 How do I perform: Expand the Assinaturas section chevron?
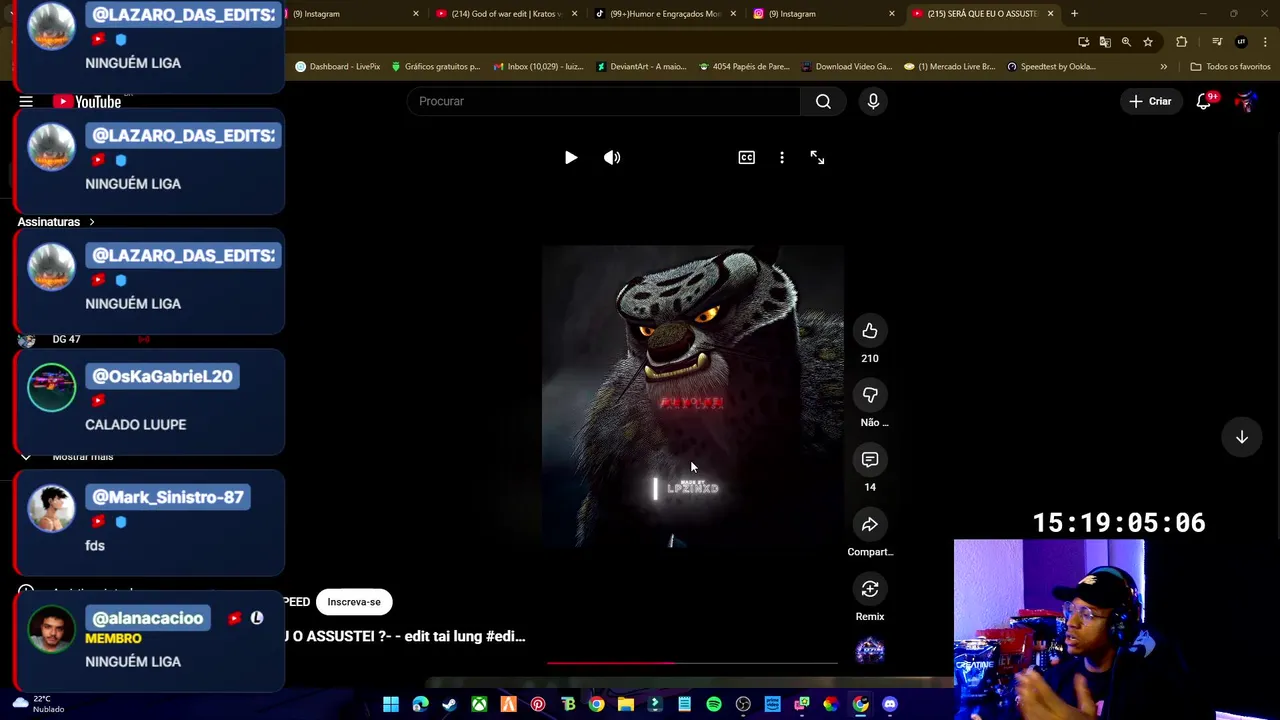click(x=91, y=222)
